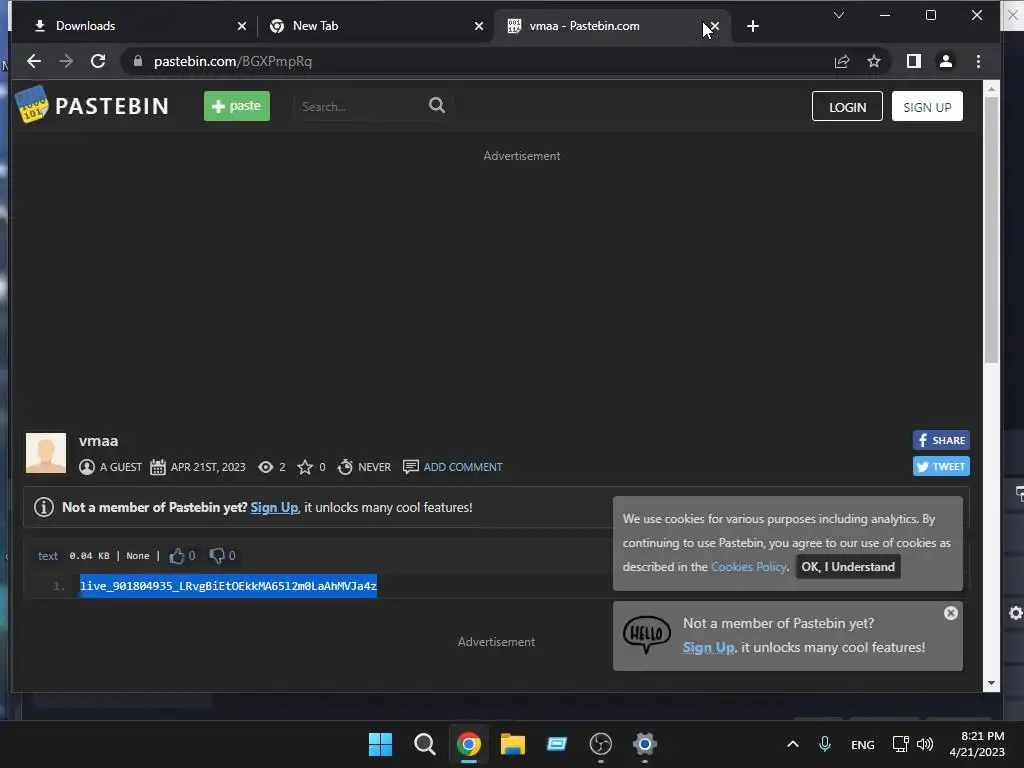The width and height of the screenshot is (1024, 768).
Task: Click the scrollbar up arrow
Action: coord(991,88)
